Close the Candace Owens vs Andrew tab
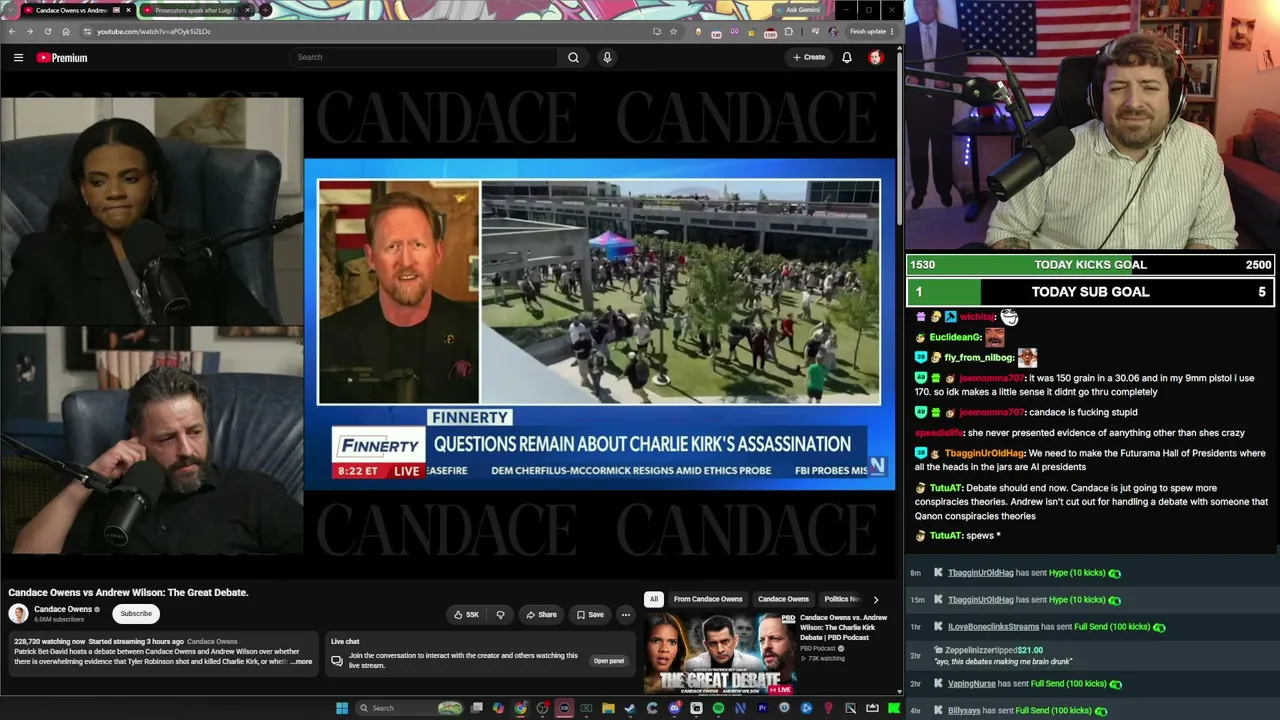The image size is (1280, 720). pyautogui.click(x=128, y=10)
